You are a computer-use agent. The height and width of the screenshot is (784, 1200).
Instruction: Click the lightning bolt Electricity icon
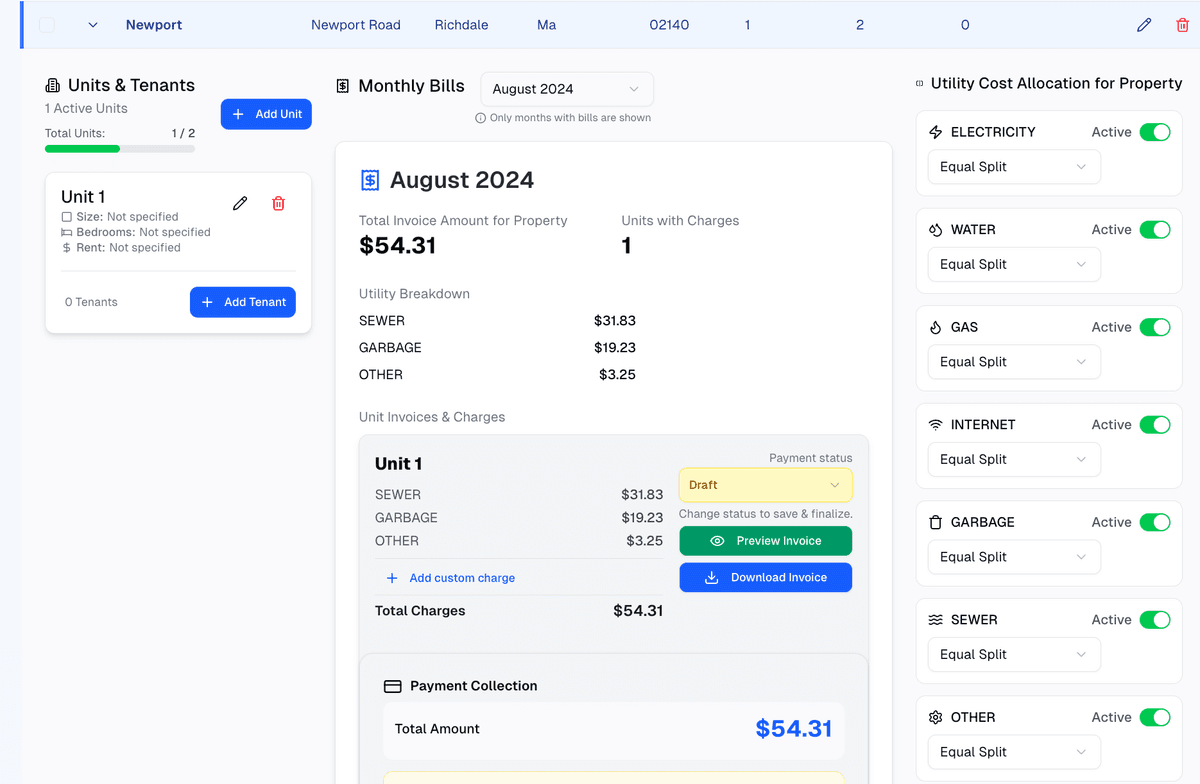(x=936, y=132)
